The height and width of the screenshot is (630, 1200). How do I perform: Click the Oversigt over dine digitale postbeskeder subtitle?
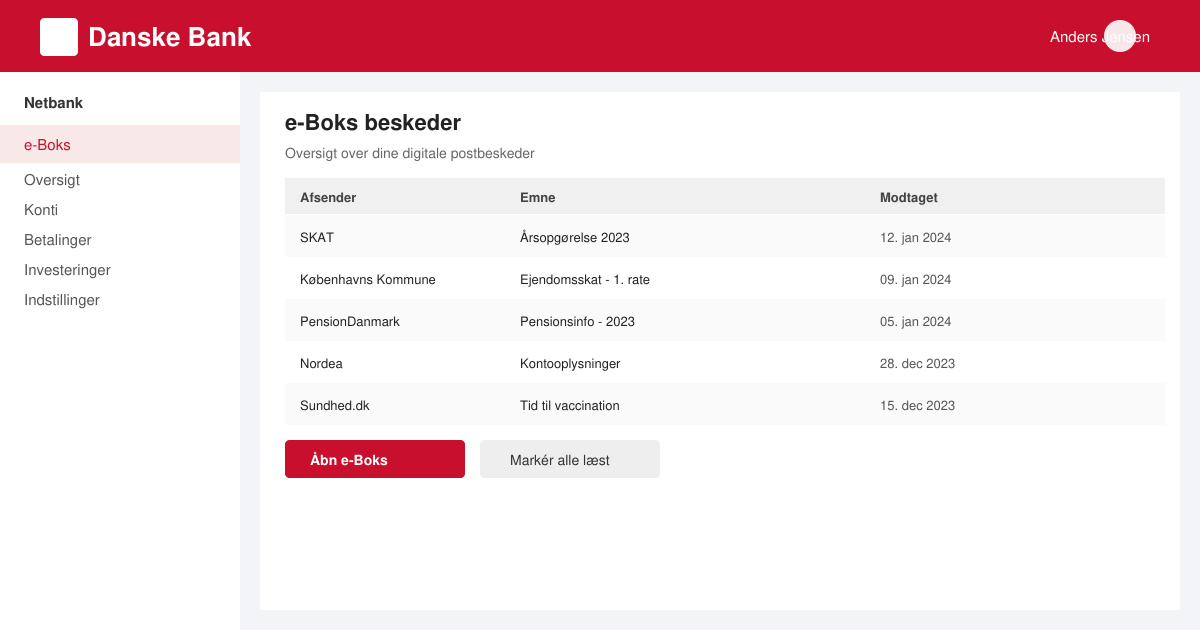click(x=410, y=153)
